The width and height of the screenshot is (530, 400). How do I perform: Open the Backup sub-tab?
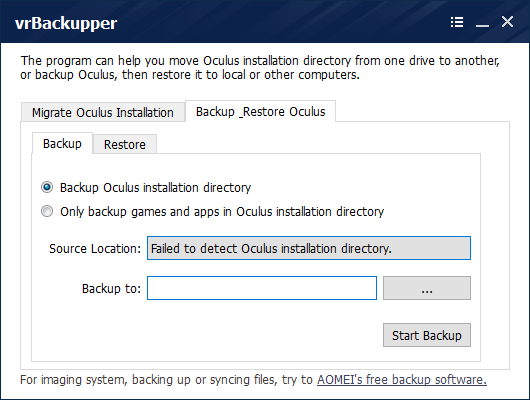pos(62,143)
